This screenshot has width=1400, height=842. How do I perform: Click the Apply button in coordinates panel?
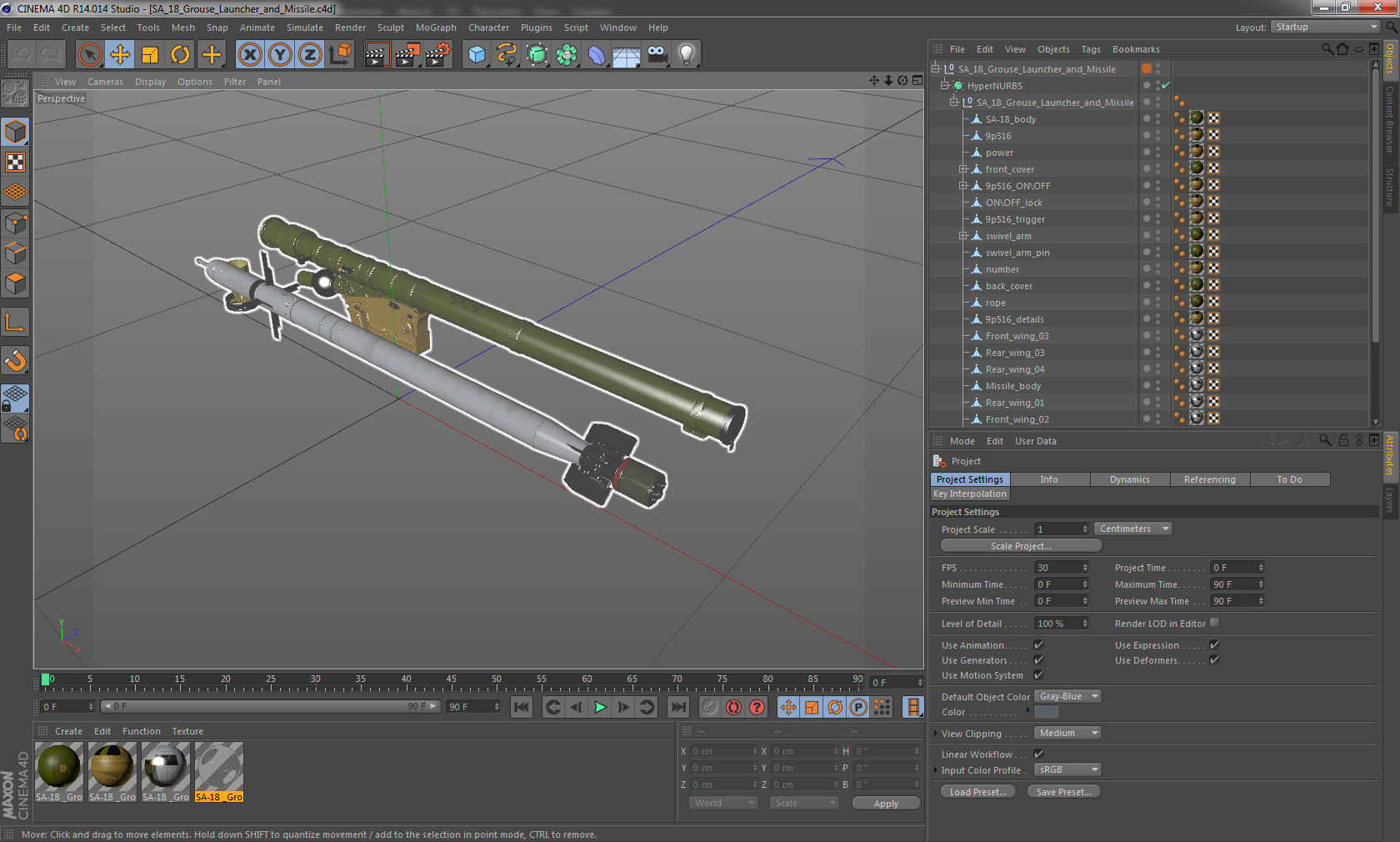pyautogui.click(x=886, y=804)
